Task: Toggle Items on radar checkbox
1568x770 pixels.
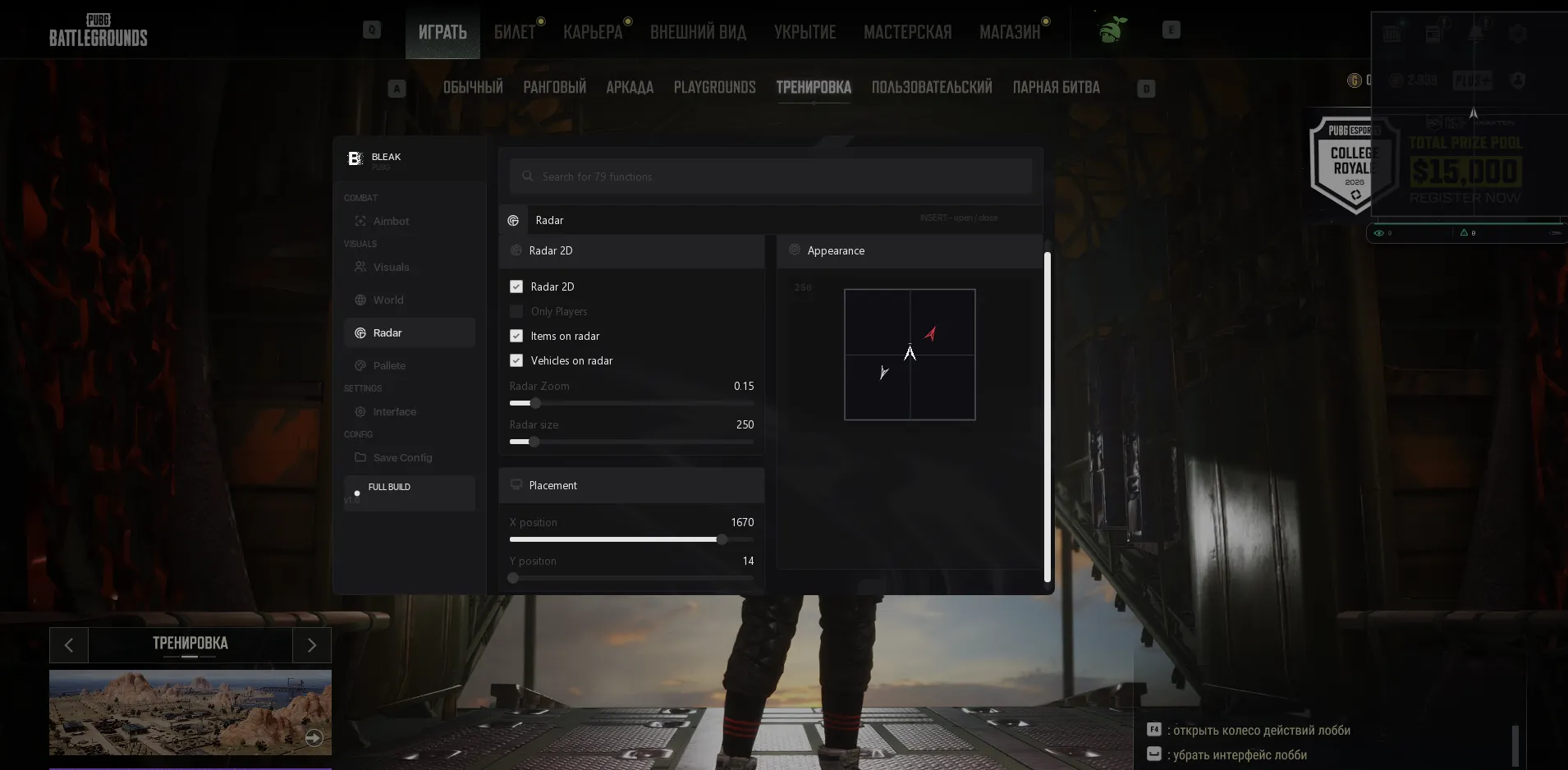Action: [516, 336]
